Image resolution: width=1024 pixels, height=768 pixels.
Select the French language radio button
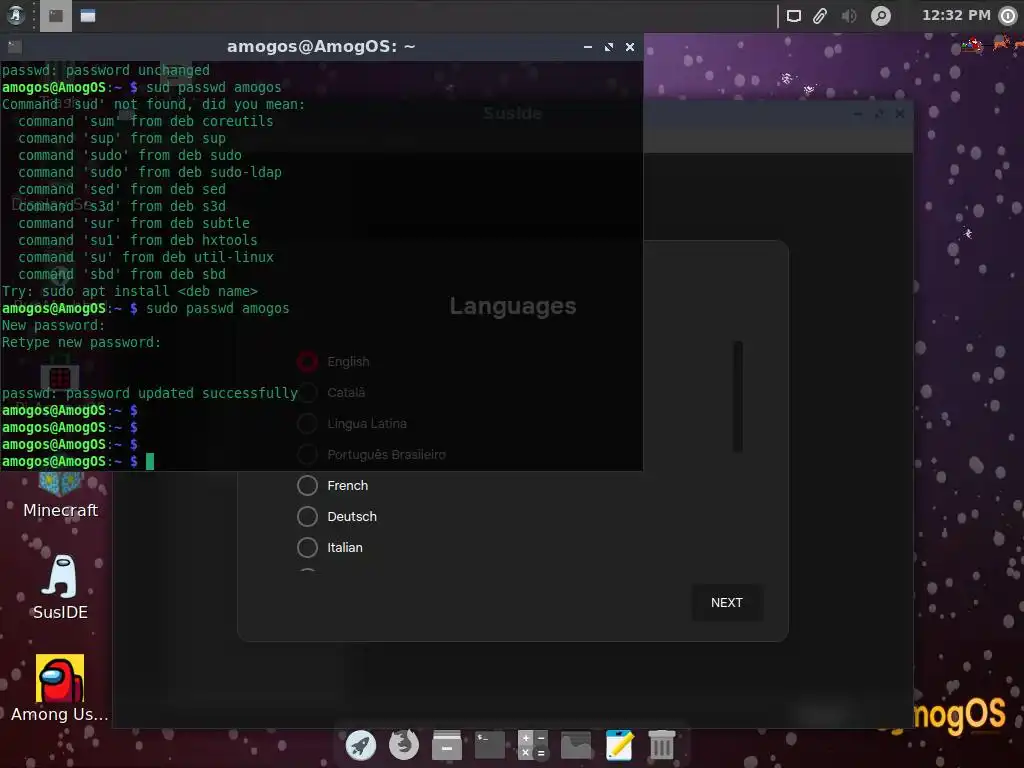click(x=307, y=485)
